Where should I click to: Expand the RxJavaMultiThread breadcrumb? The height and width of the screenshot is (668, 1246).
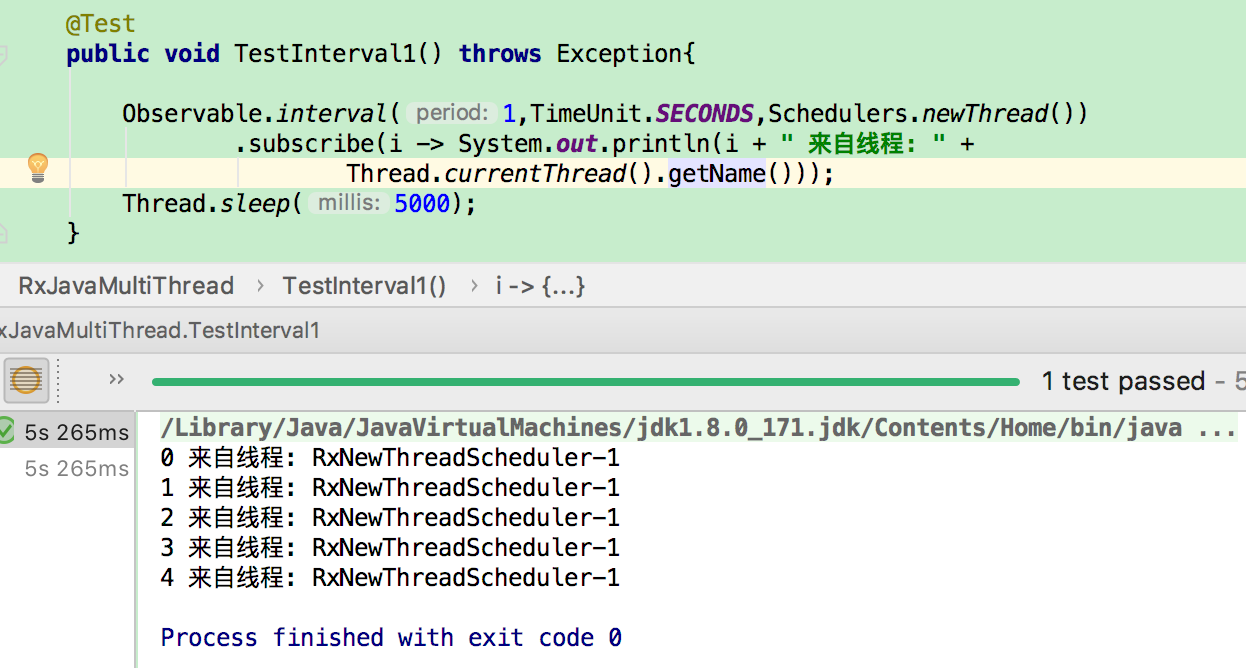[125, 285]
